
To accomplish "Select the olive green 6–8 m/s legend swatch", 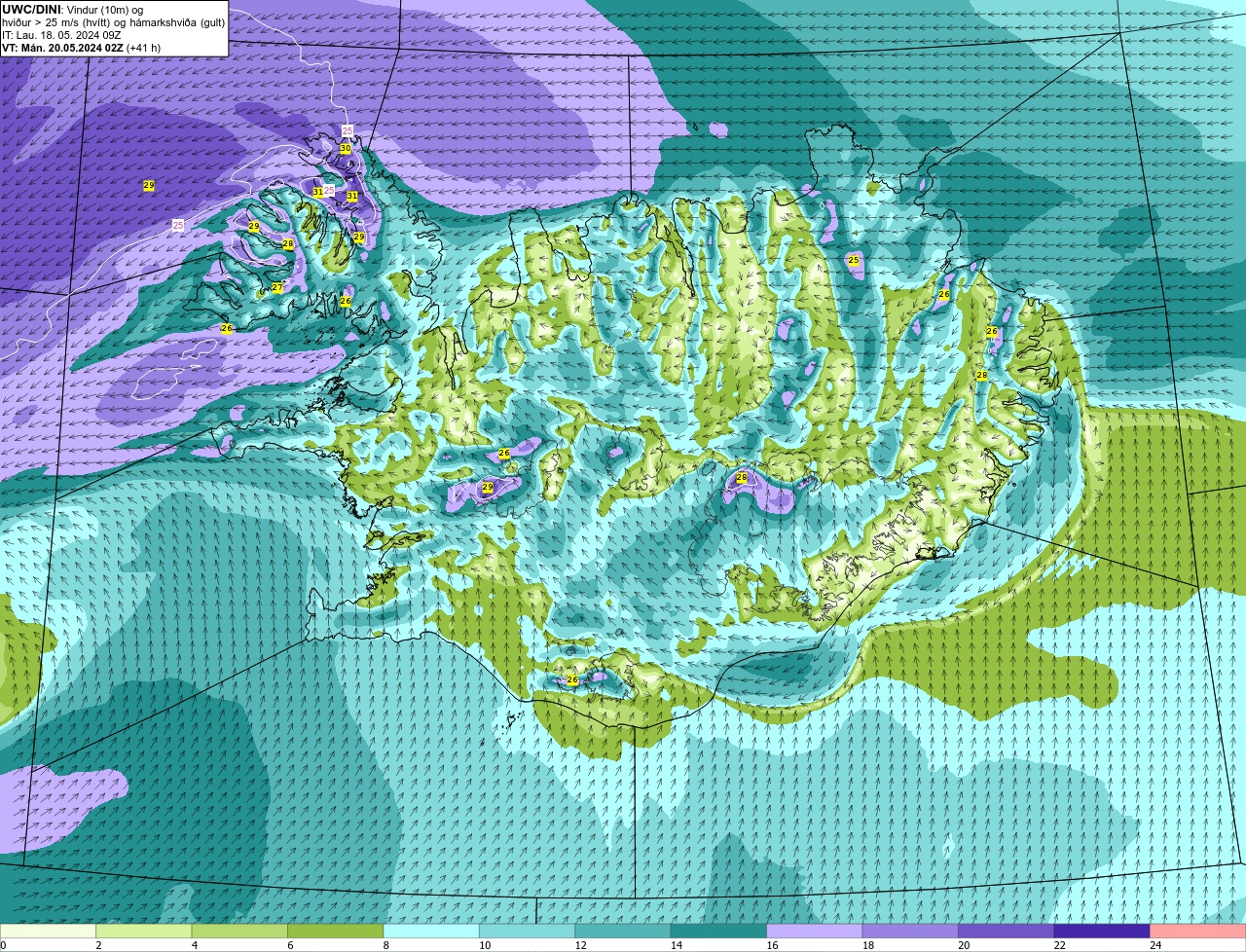I will pyautogui.click(x=336, y=931).
